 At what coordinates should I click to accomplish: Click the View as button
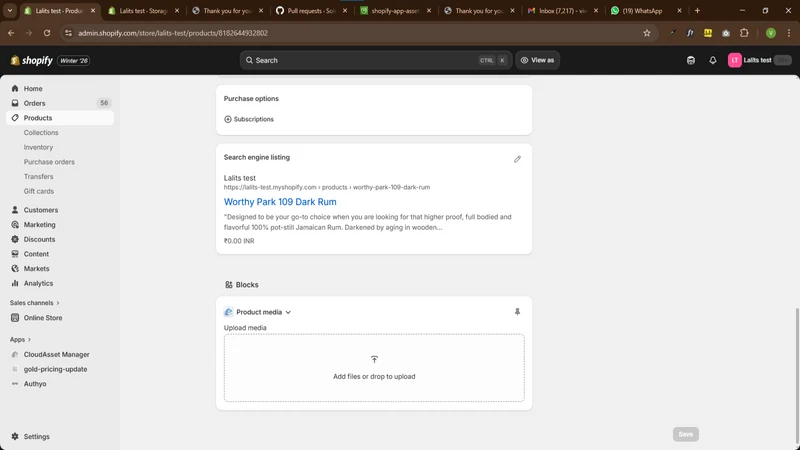click(537, 60)
